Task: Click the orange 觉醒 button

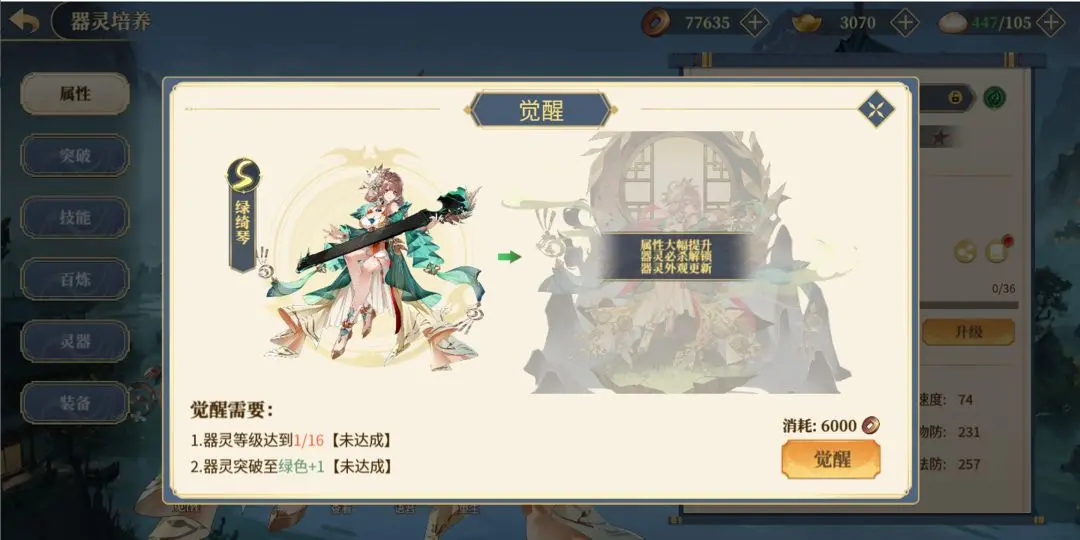Action: [831, 459]
